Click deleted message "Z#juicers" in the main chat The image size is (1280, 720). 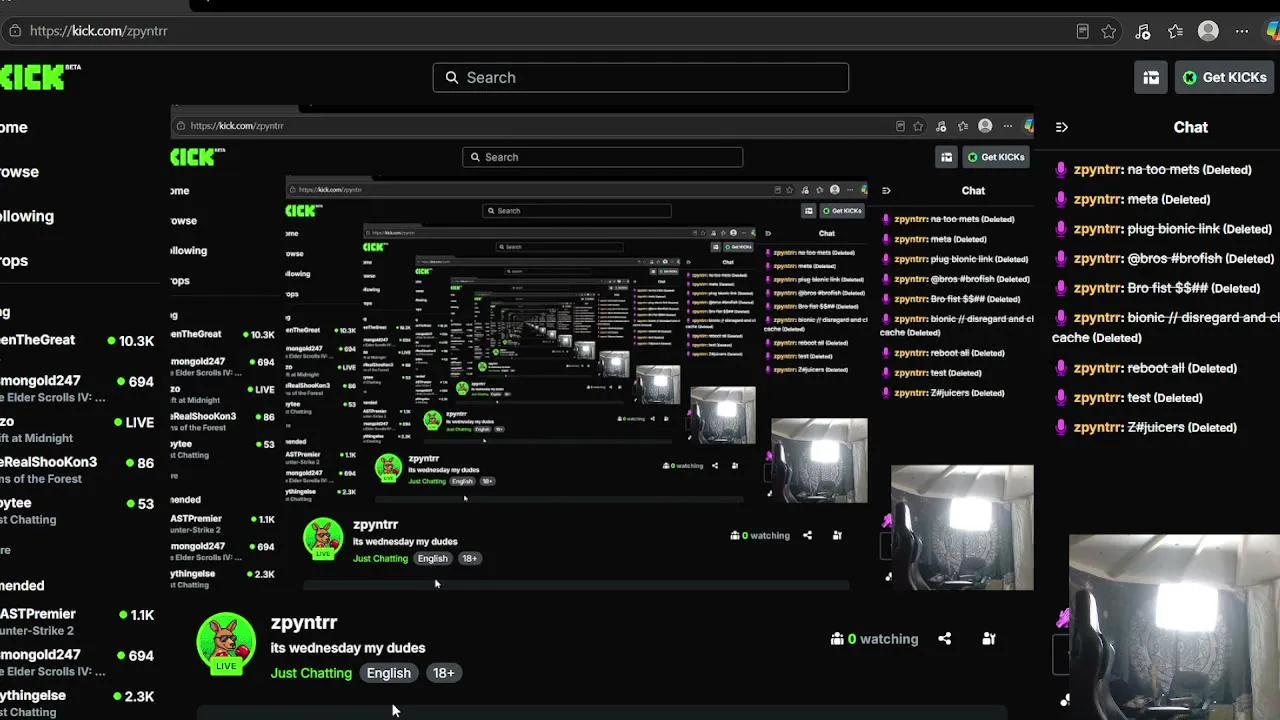pos(1155,427)
